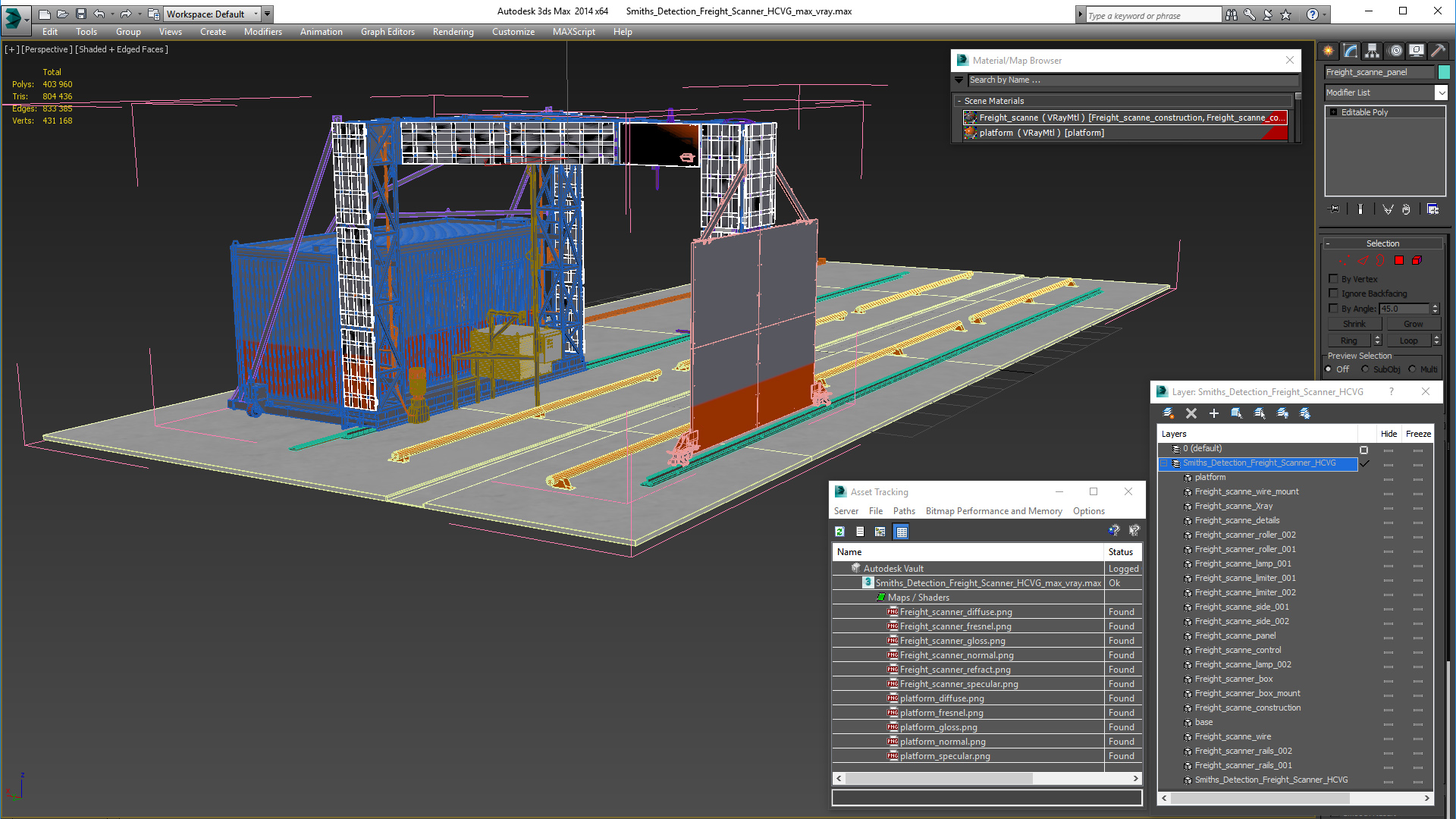Enable Ignore Backfacing checkbox
The image size is (1456, 819).
[1334, 293]
